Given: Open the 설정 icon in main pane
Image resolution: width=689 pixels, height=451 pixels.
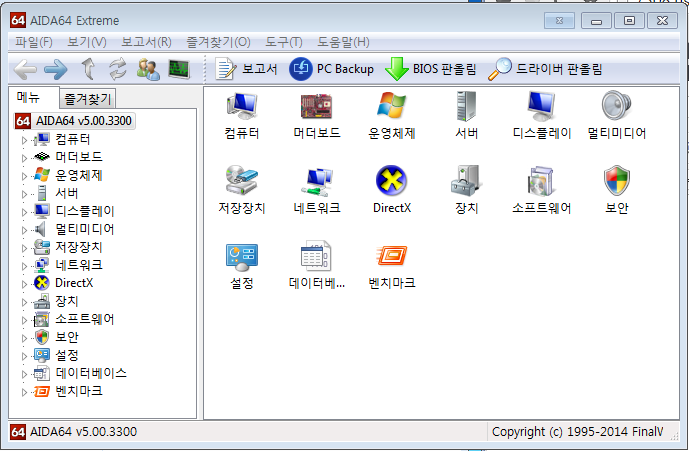Looking at the screenshot, I should pyautogui.click(x=242, y=257).
